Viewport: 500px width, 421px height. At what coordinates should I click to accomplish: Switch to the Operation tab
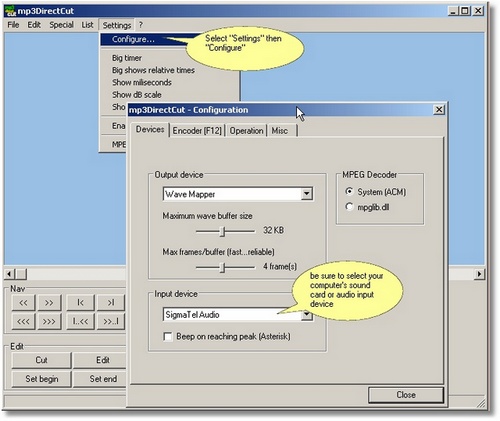[246, 131]
